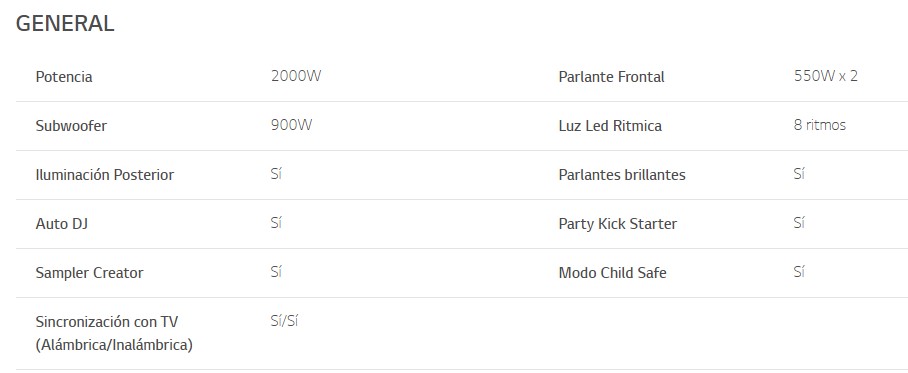Click the Sí value for Modo Child Safe

click(x=800, y=272)
